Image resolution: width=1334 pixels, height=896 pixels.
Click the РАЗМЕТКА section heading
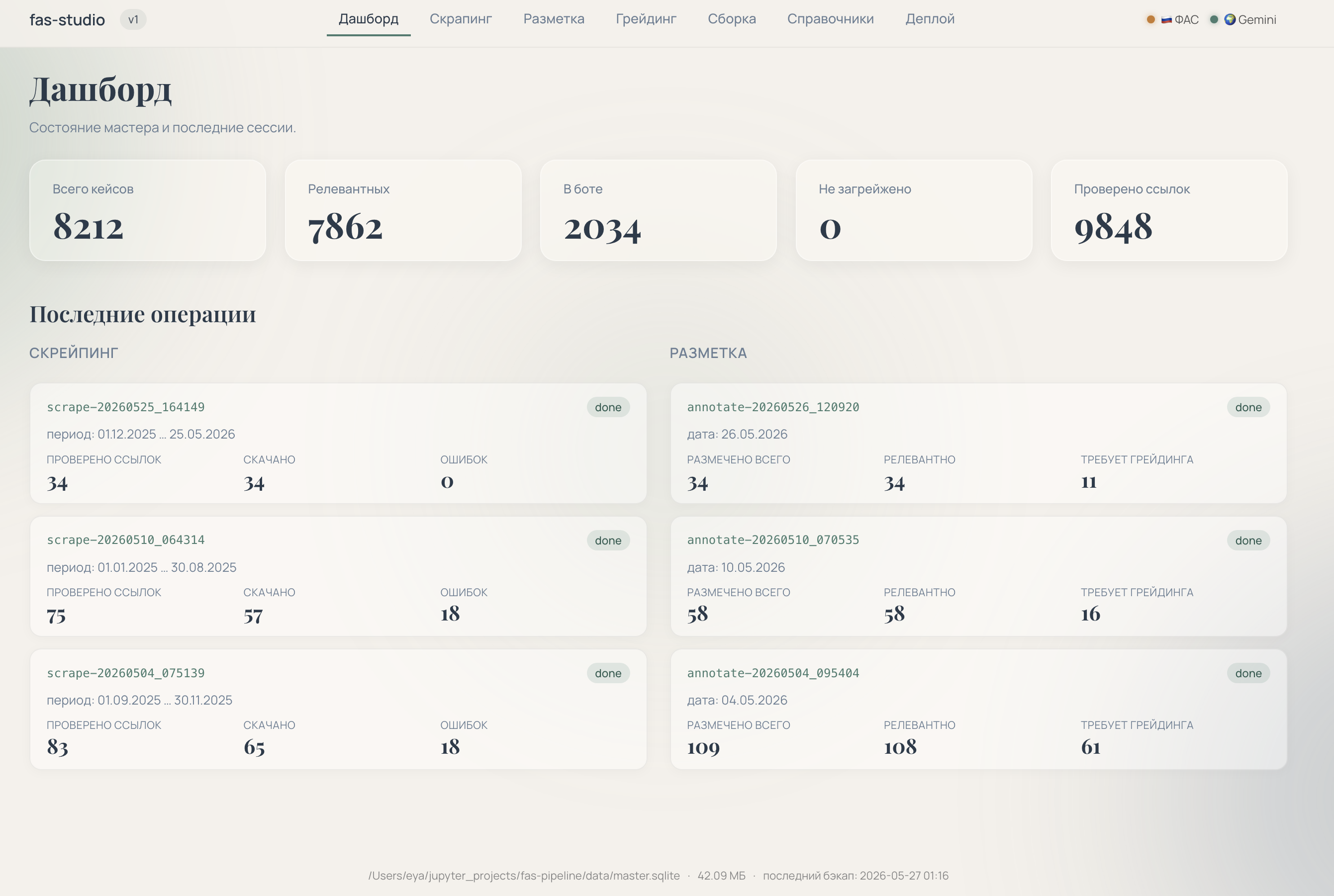[x=708, y=353]
